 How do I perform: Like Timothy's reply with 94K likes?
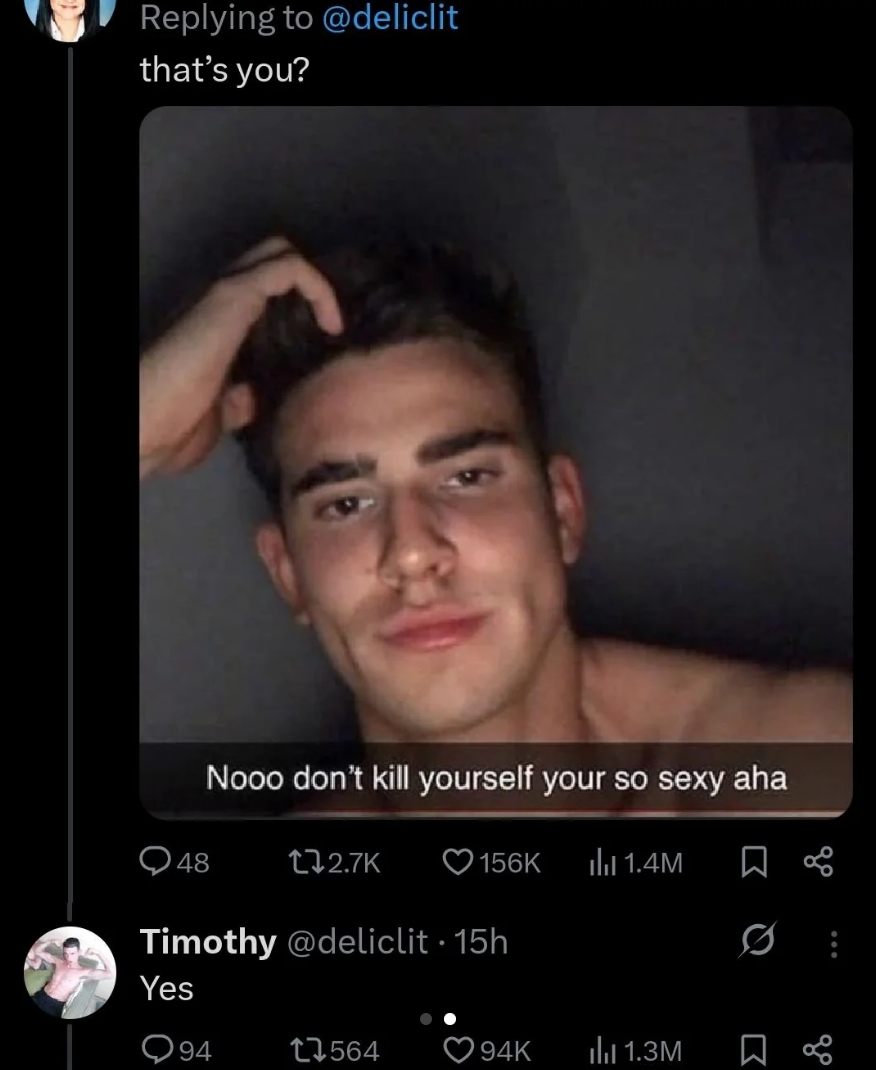[x=486, y=1050]
